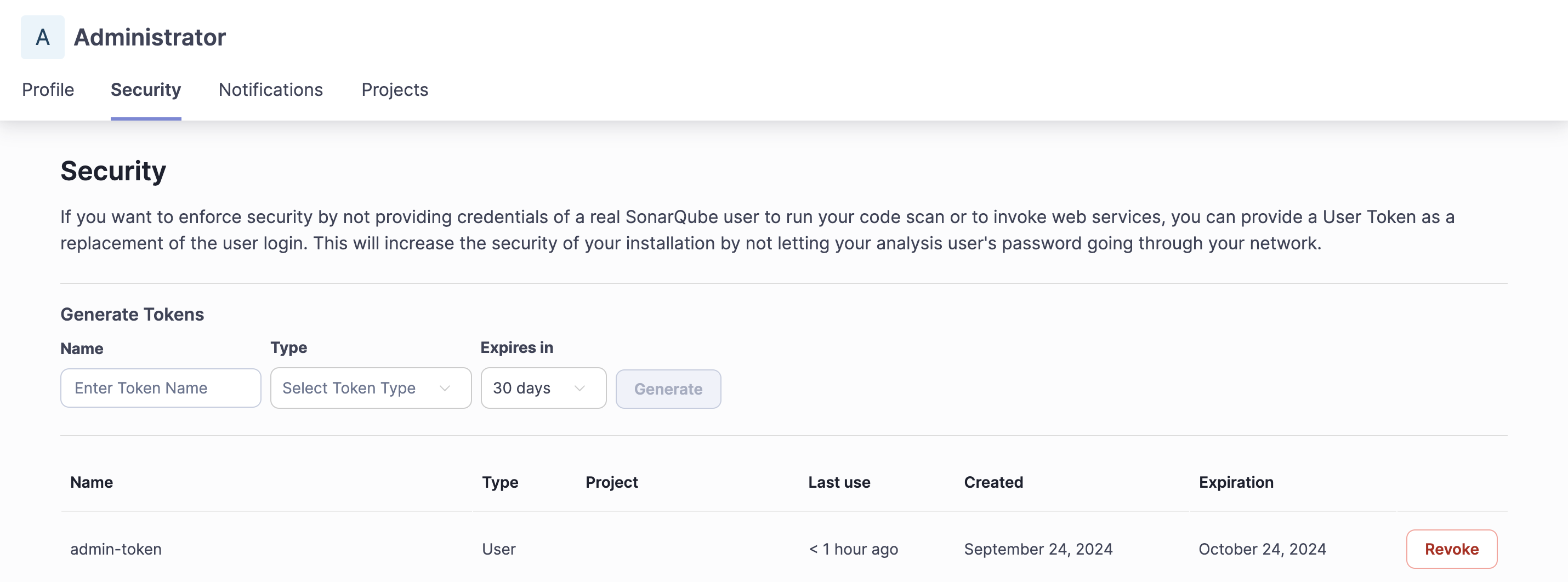
Task: Click the Last use column header
Action: pos(839,482)
